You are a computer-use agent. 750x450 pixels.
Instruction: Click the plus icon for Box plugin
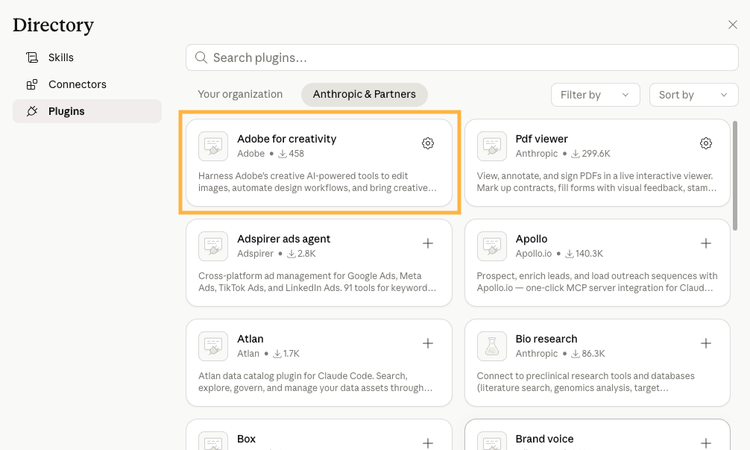click(x=428, y=442)
